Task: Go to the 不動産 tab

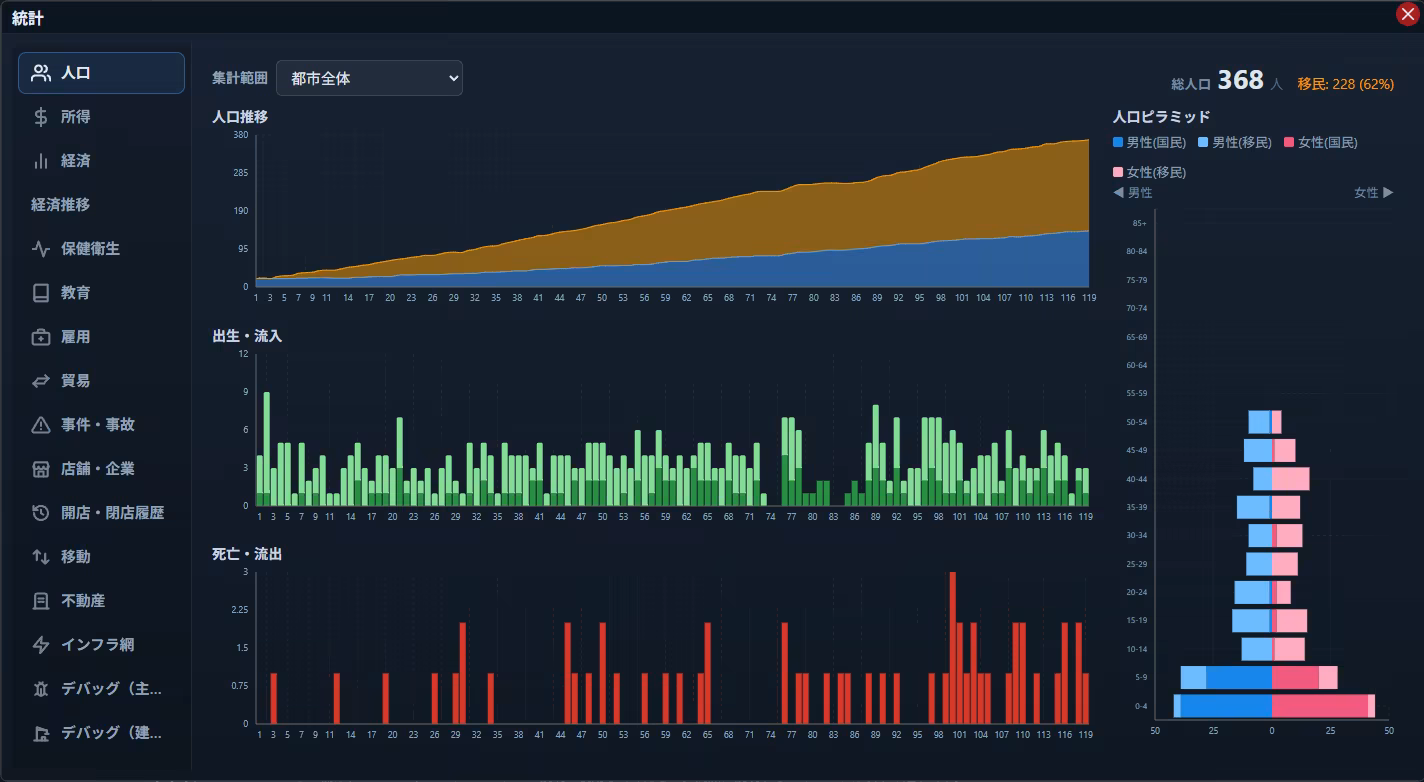Action: coord(101,601)
